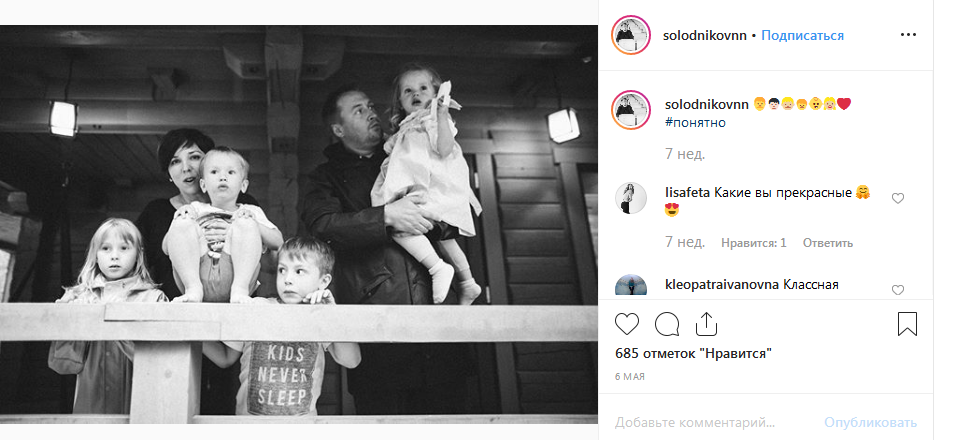The height and width of the screenshot is (440, 960).
Task: Save post with bookmark icon
Action: point(907,324)
